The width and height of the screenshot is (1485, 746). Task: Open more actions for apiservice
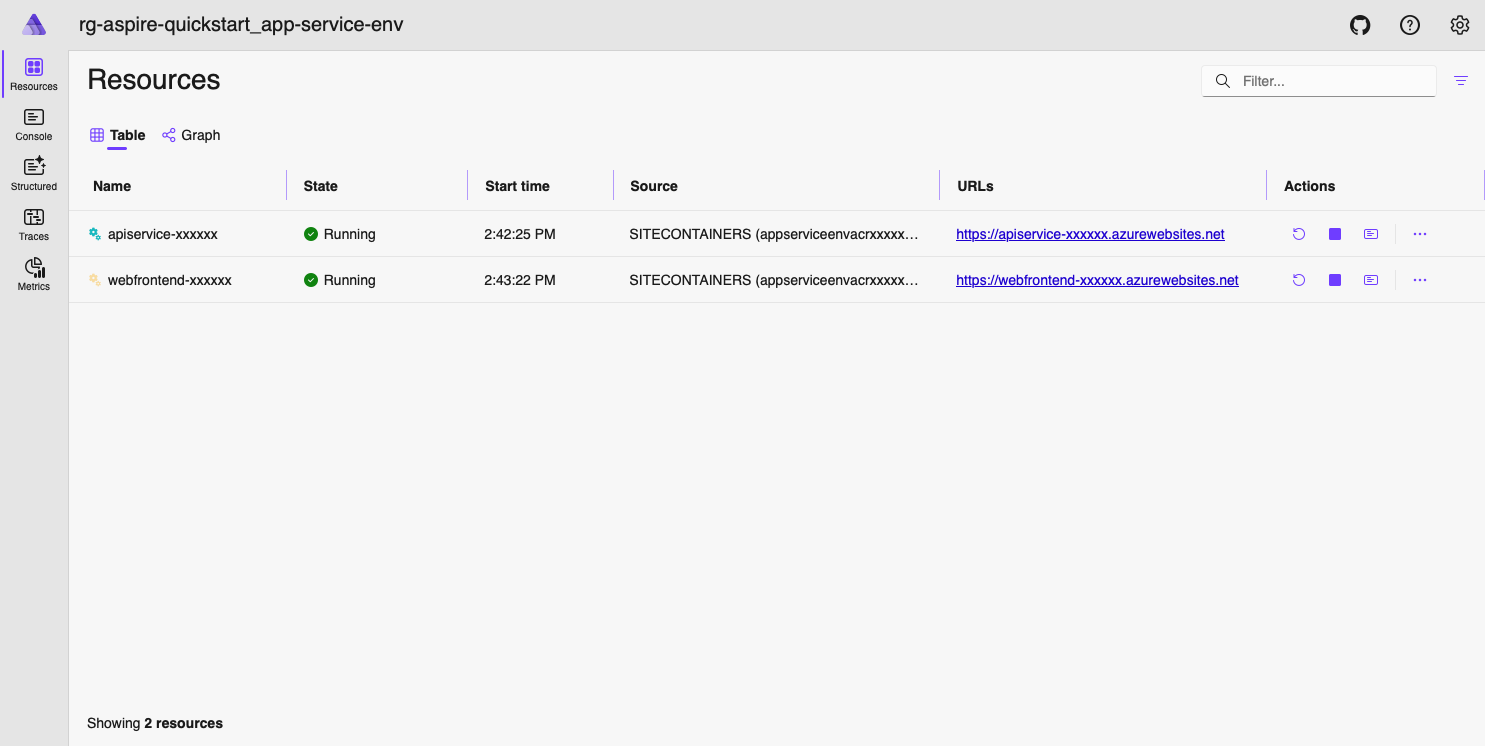click(1420, 233)
